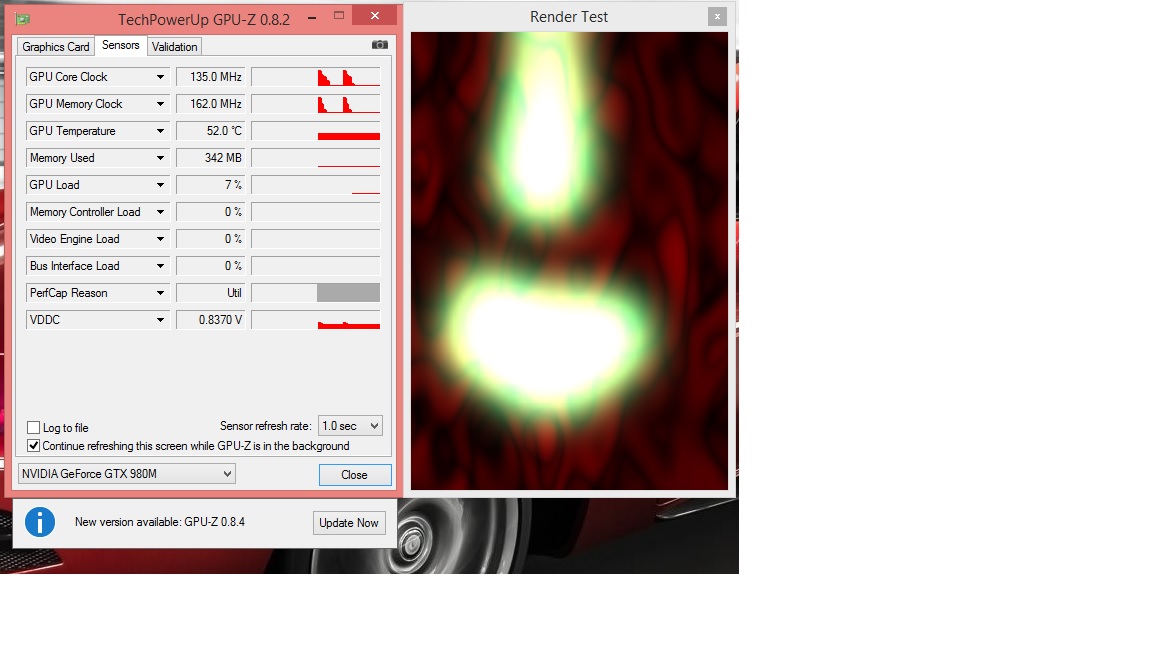
Task: Click the New version available GPU-Z 0.8.4 text
Action: (160, 522)
